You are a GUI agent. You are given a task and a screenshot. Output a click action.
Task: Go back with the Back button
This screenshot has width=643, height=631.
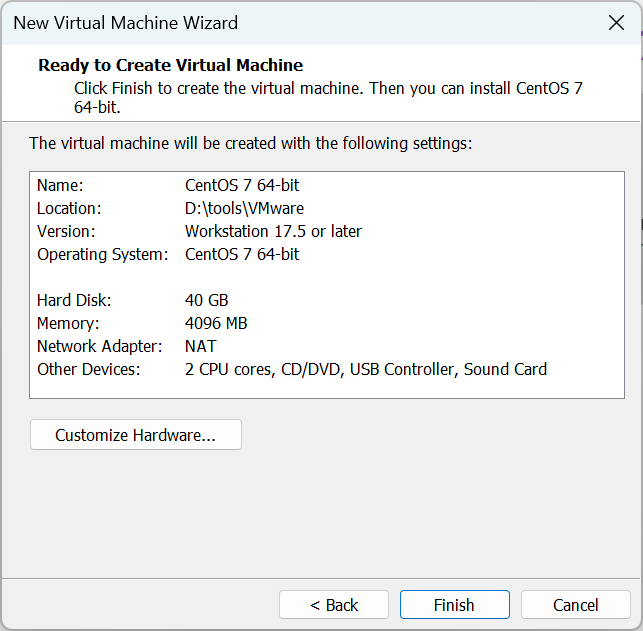pos(334,605)
